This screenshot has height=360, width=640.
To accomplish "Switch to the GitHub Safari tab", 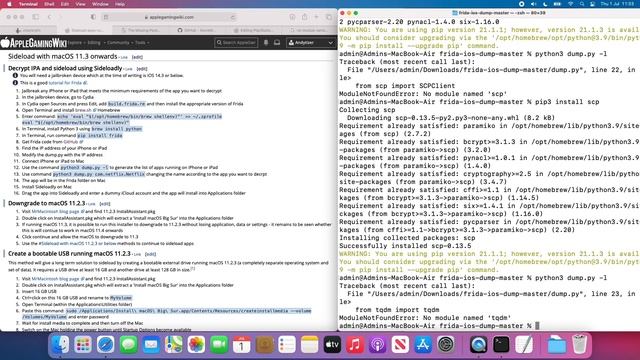I will [197, 30].
